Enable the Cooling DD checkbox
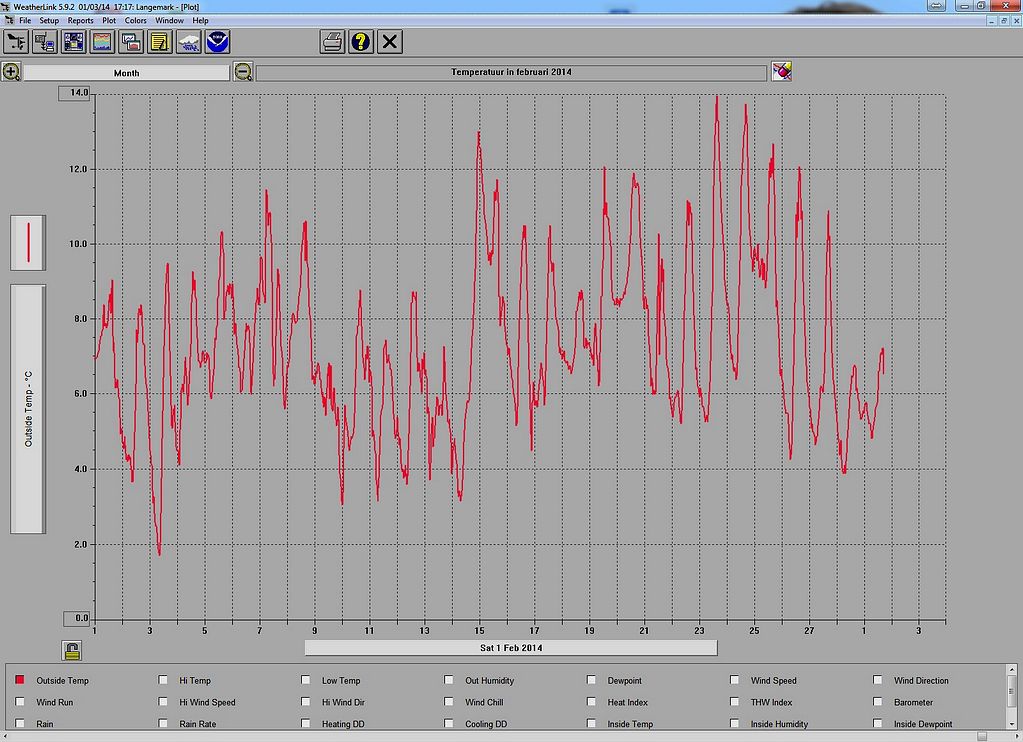This screenshot has height=742, width=1023. click(448, 723)
